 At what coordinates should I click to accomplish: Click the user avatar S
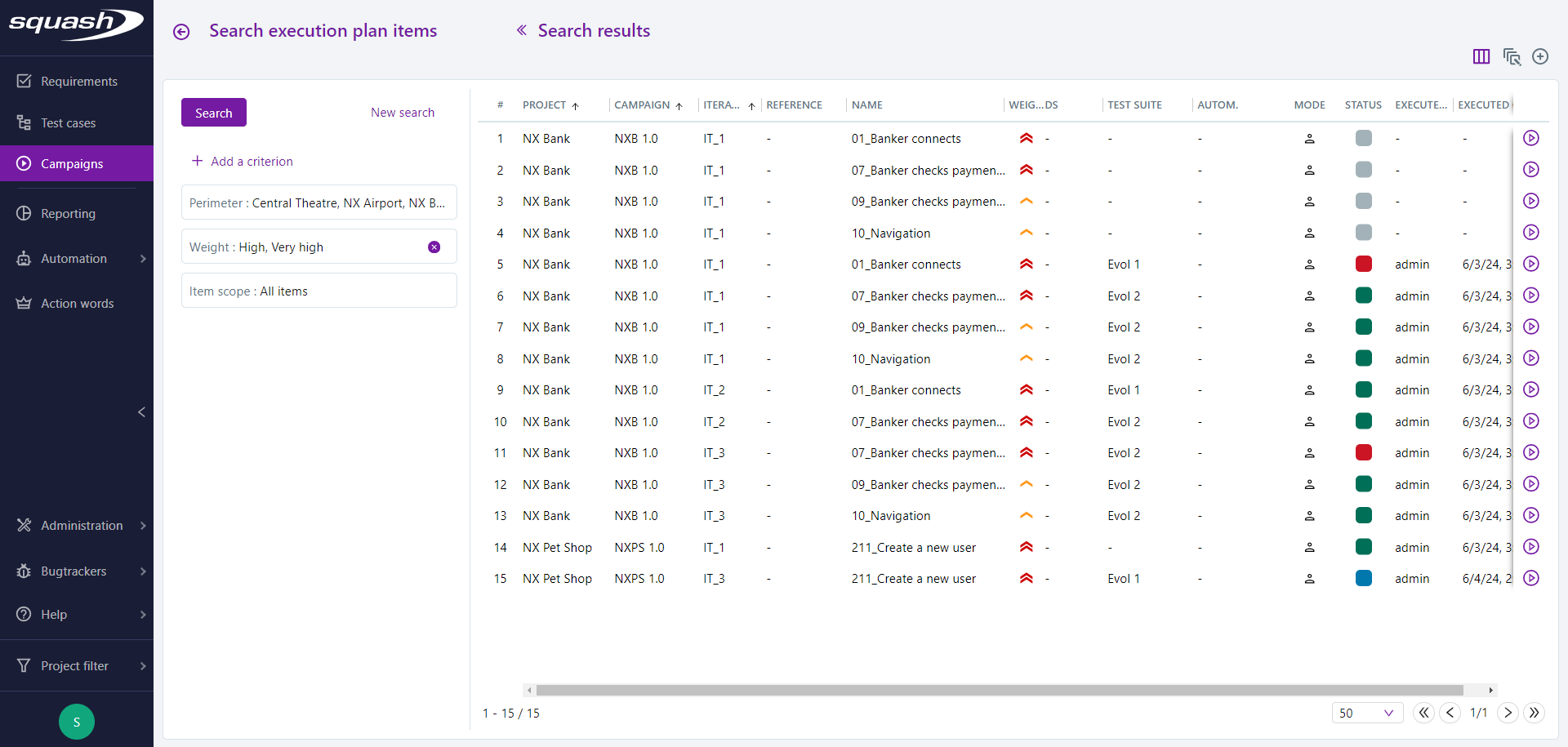click(x=77, y=722)
